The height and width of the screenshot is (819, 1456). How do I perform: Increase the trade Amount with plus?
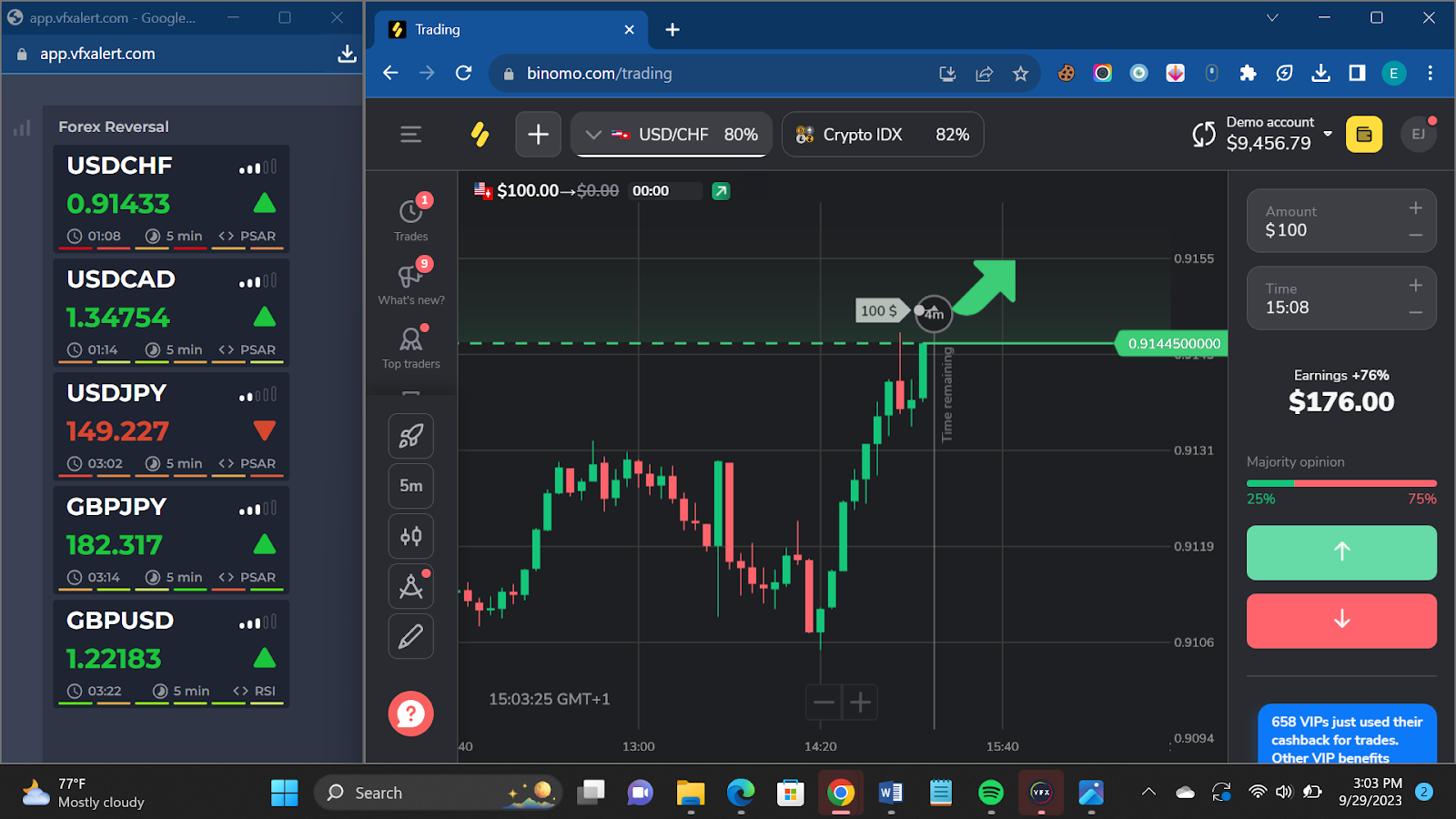[x=1415, y=208]
